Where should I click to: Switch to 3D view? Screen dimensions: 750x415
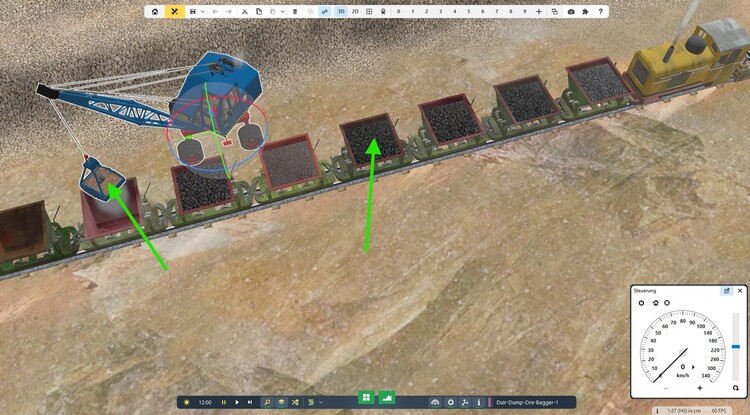[341, 11]
